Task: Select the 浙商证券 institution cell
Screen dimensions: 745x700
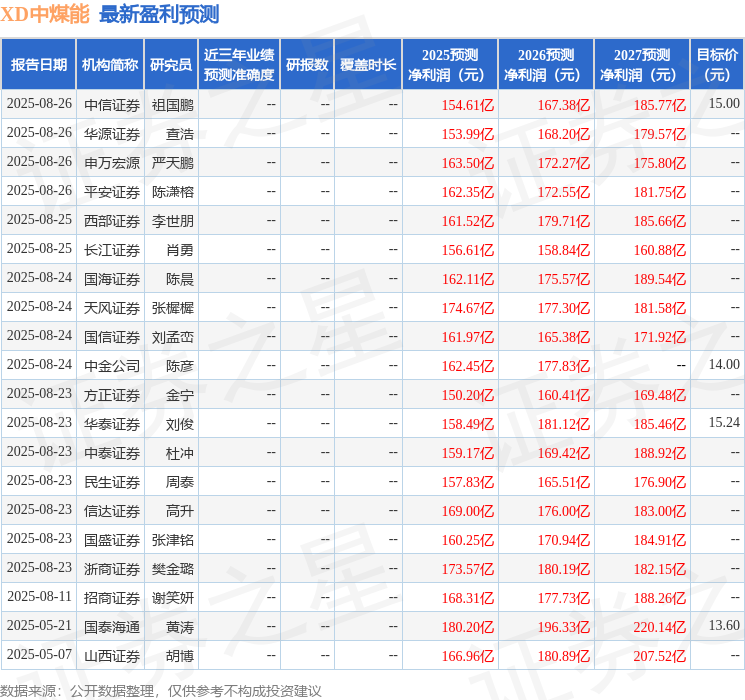Action: 112,569
